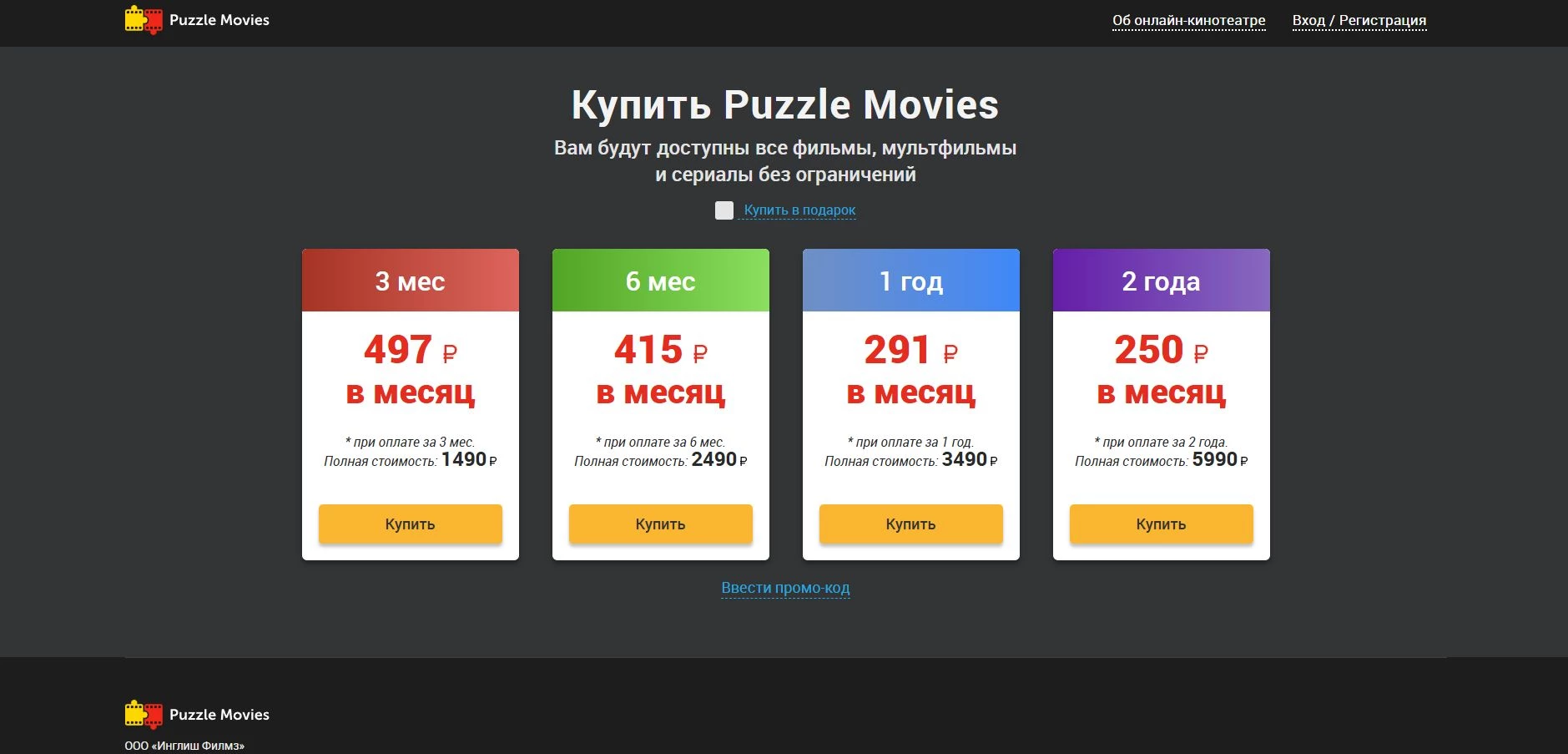1568x754 pixels.
Task: Open the Об онлайн-кинотеатре page
Action: pyautogui.click(x=1187, y=20)
